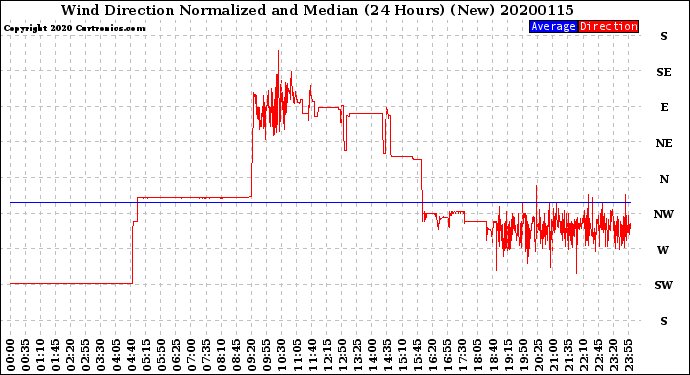Screen dimensions: 690x375
Task: Click the time label '12:50'
Action: 341,355
